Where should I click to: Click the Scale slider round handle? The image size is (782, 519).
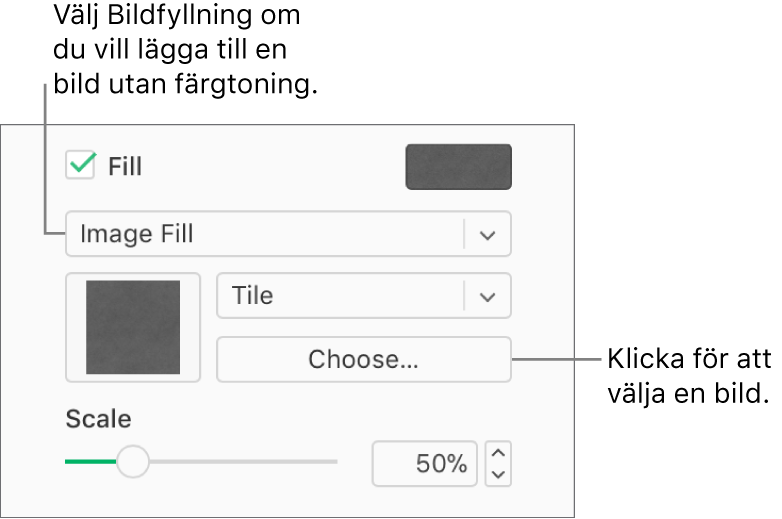(132, 461)
